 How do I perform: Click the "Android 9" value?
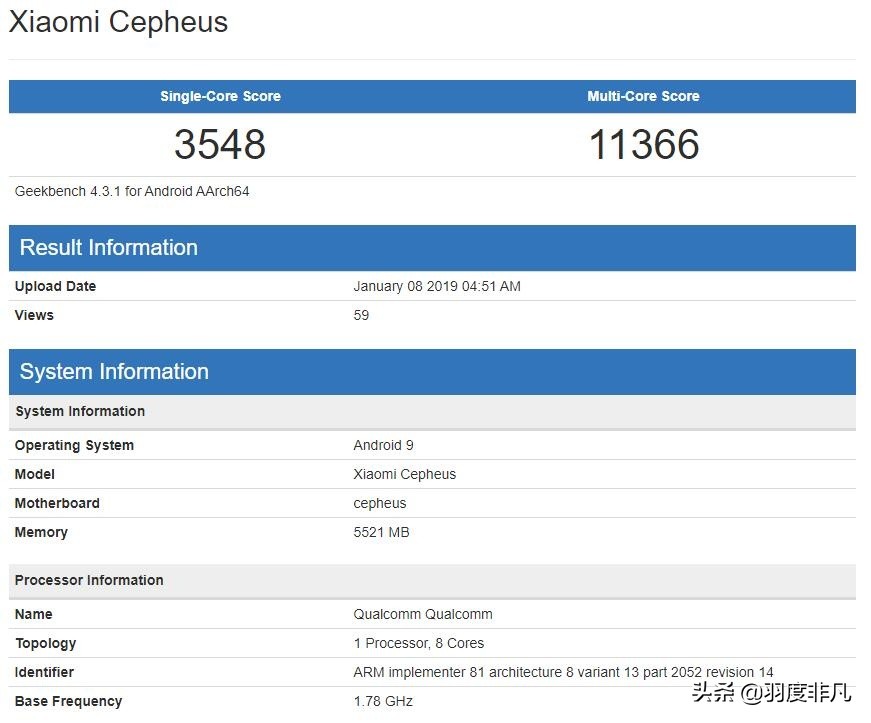pyautogui.click(x=383, y=445)
